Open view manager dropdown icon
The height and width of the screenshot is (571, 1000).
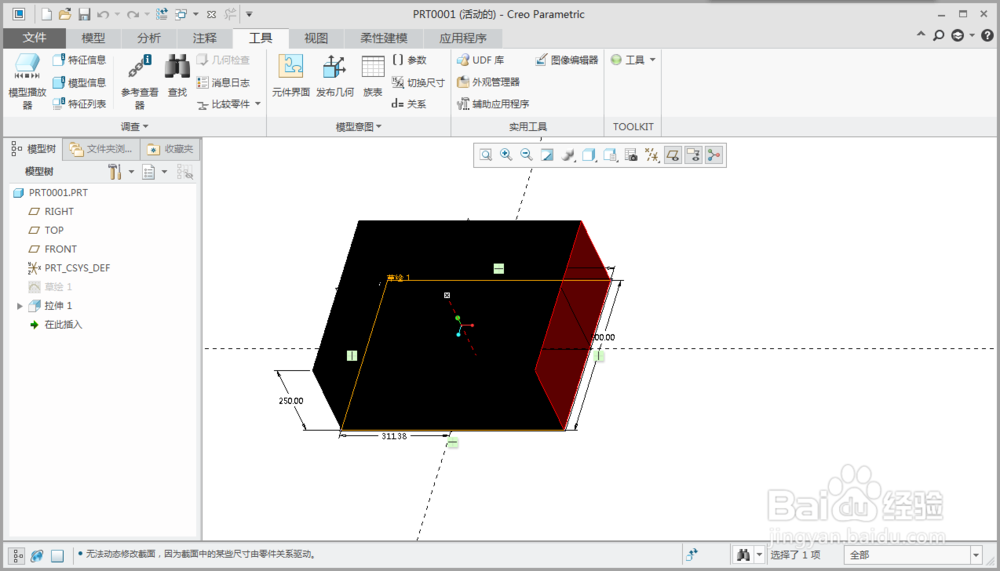click(x=610, y=154)
